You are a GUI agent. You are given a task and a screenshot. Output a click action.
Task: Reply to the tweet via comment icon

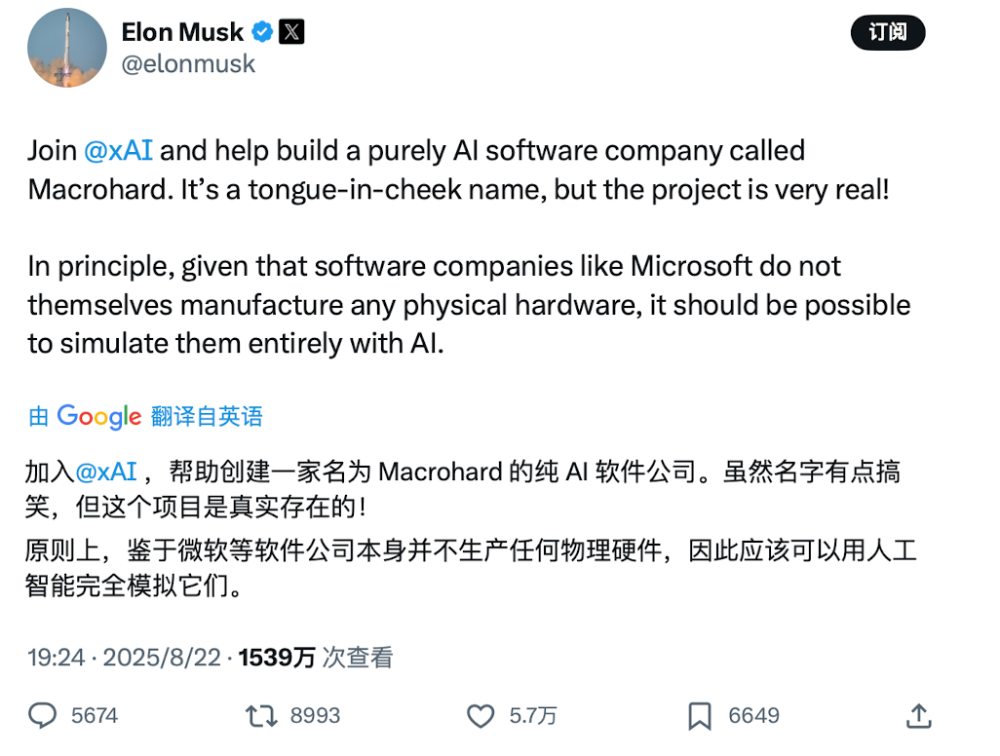point(42,716)
